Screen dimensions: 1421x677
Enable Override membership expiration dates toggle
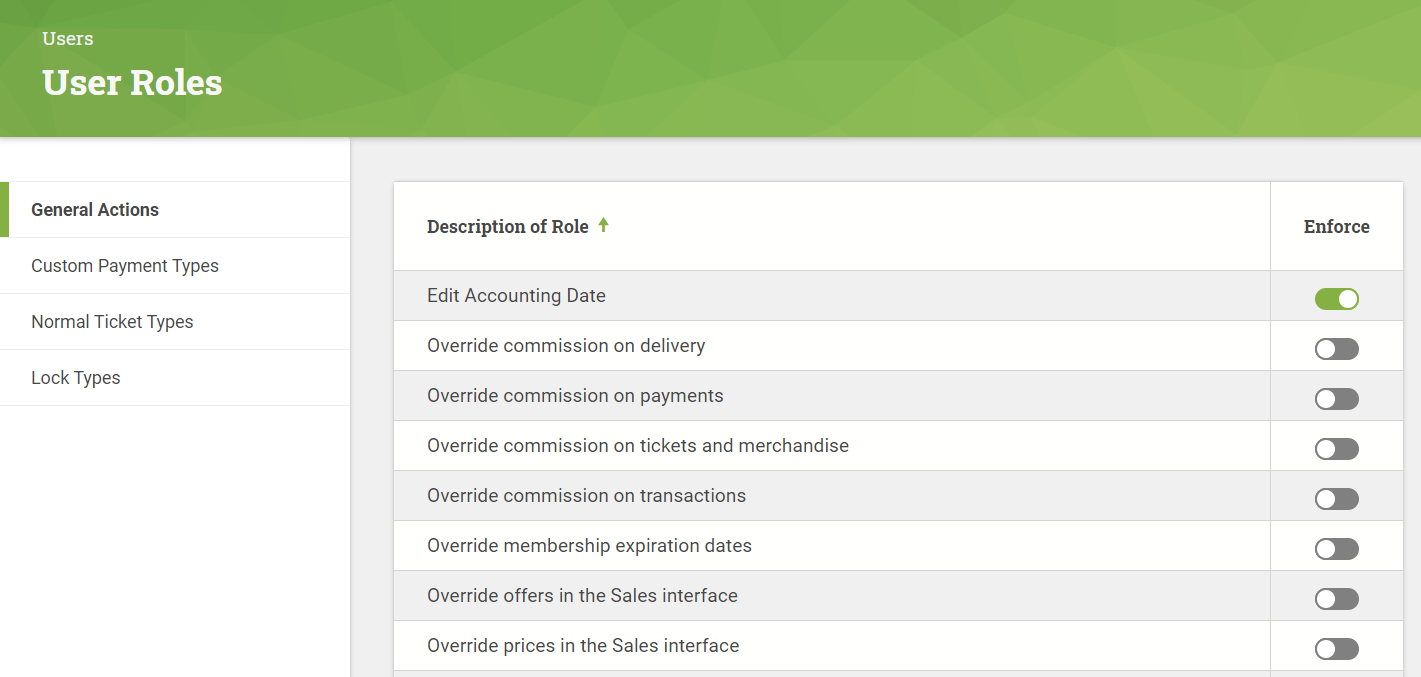coord(1336,549)
